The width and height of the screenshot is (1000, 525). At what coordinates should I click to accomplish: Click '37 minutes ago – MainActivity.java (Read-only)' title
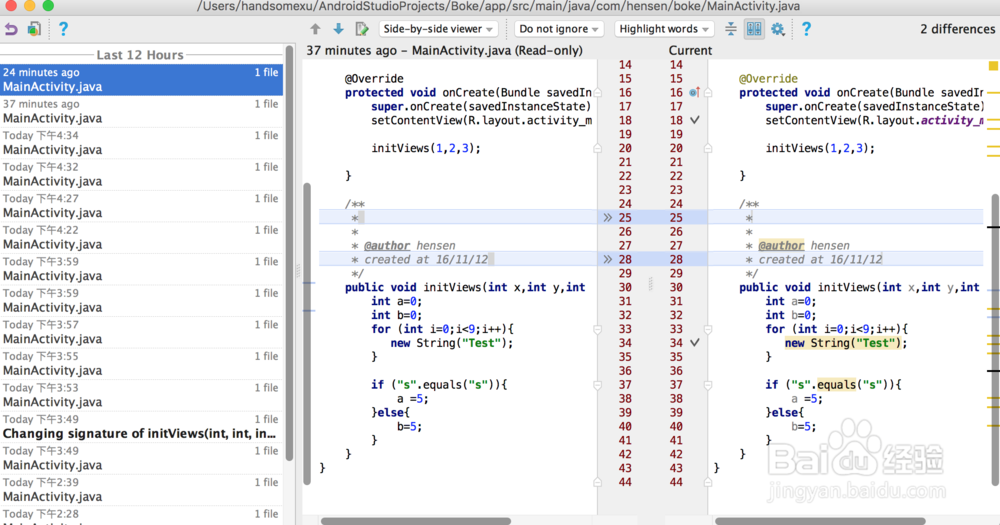click(x=445, y=50)
